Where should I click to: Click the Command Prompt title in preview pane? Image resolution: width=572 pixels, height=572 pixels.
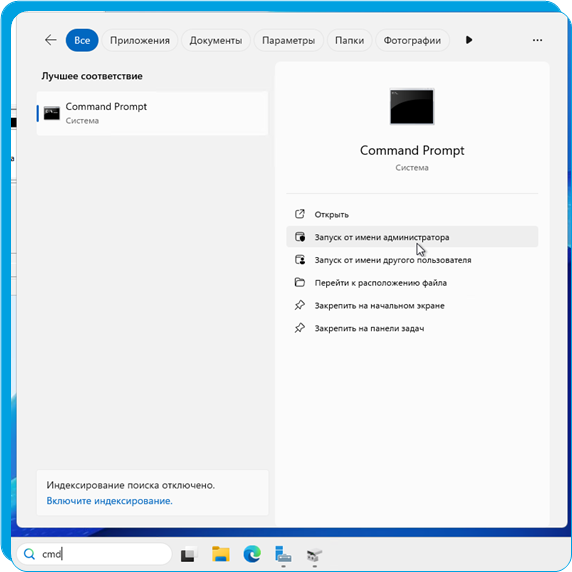click(x=412, y=150)
